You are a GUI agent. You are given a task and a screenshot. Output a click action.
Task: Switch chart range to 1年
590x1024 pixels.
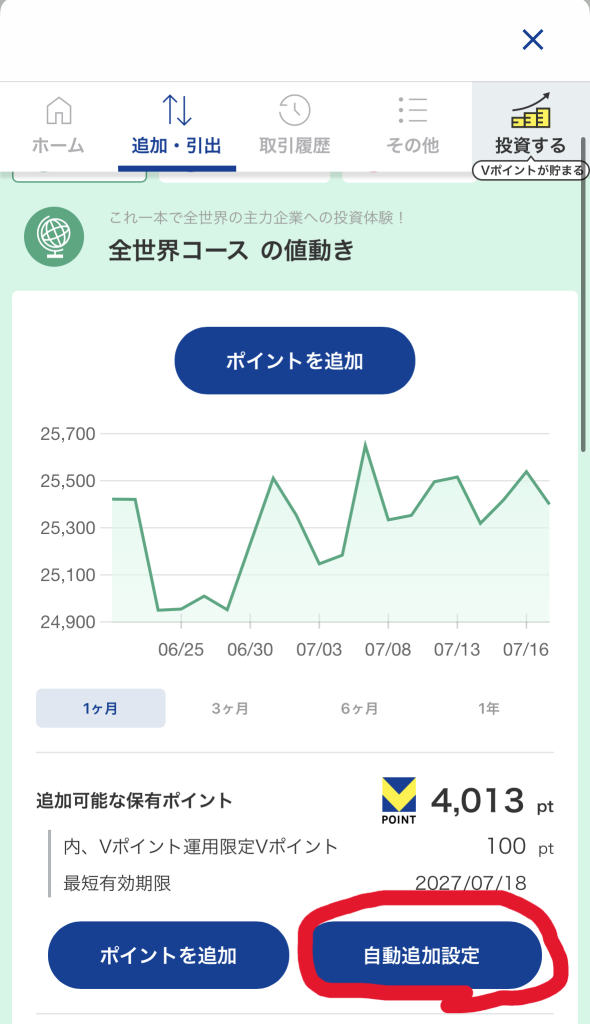point(489,708)
